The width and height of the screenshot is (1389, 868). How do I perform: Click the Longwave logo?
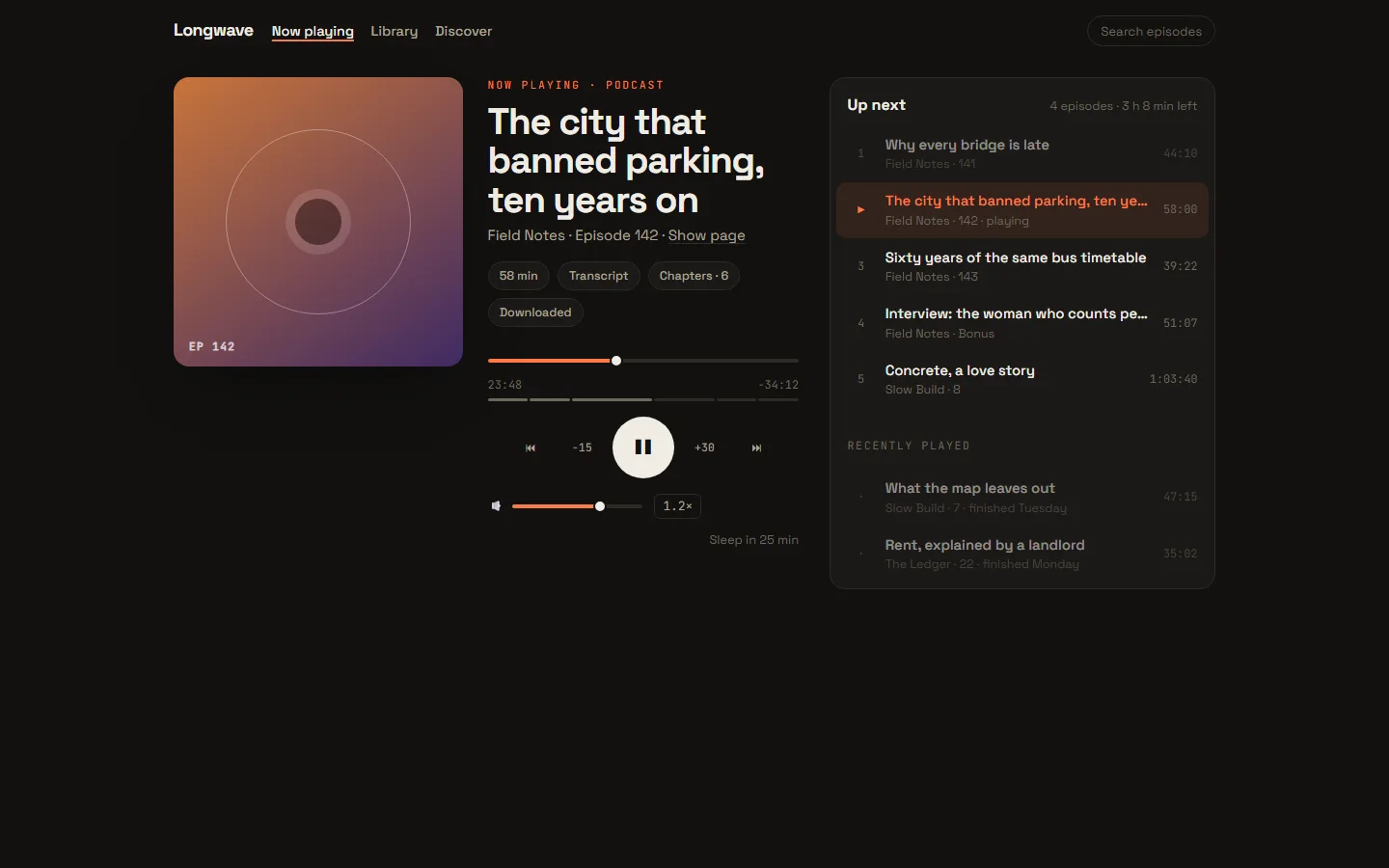(x=213, y=30)
